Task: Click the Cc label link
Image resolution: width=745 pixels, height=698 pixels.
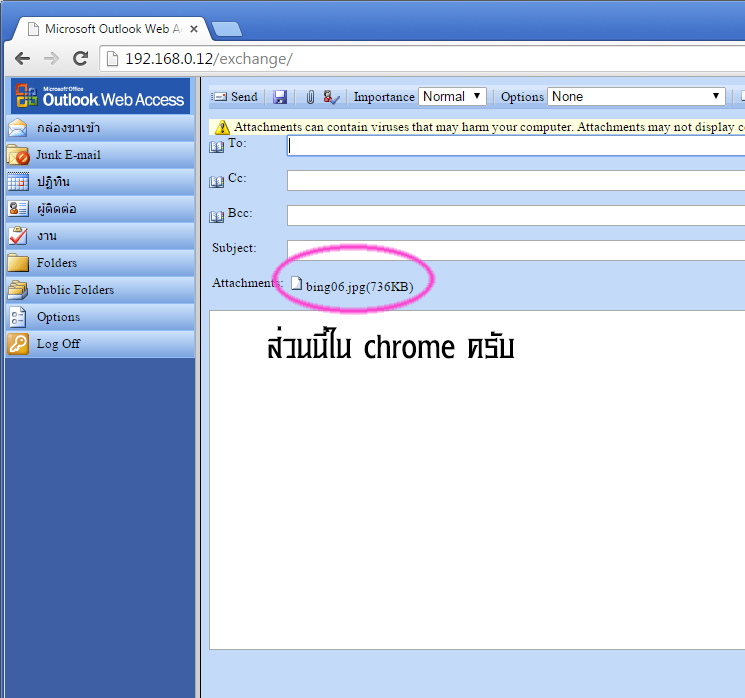Action: tap(237, 178)
